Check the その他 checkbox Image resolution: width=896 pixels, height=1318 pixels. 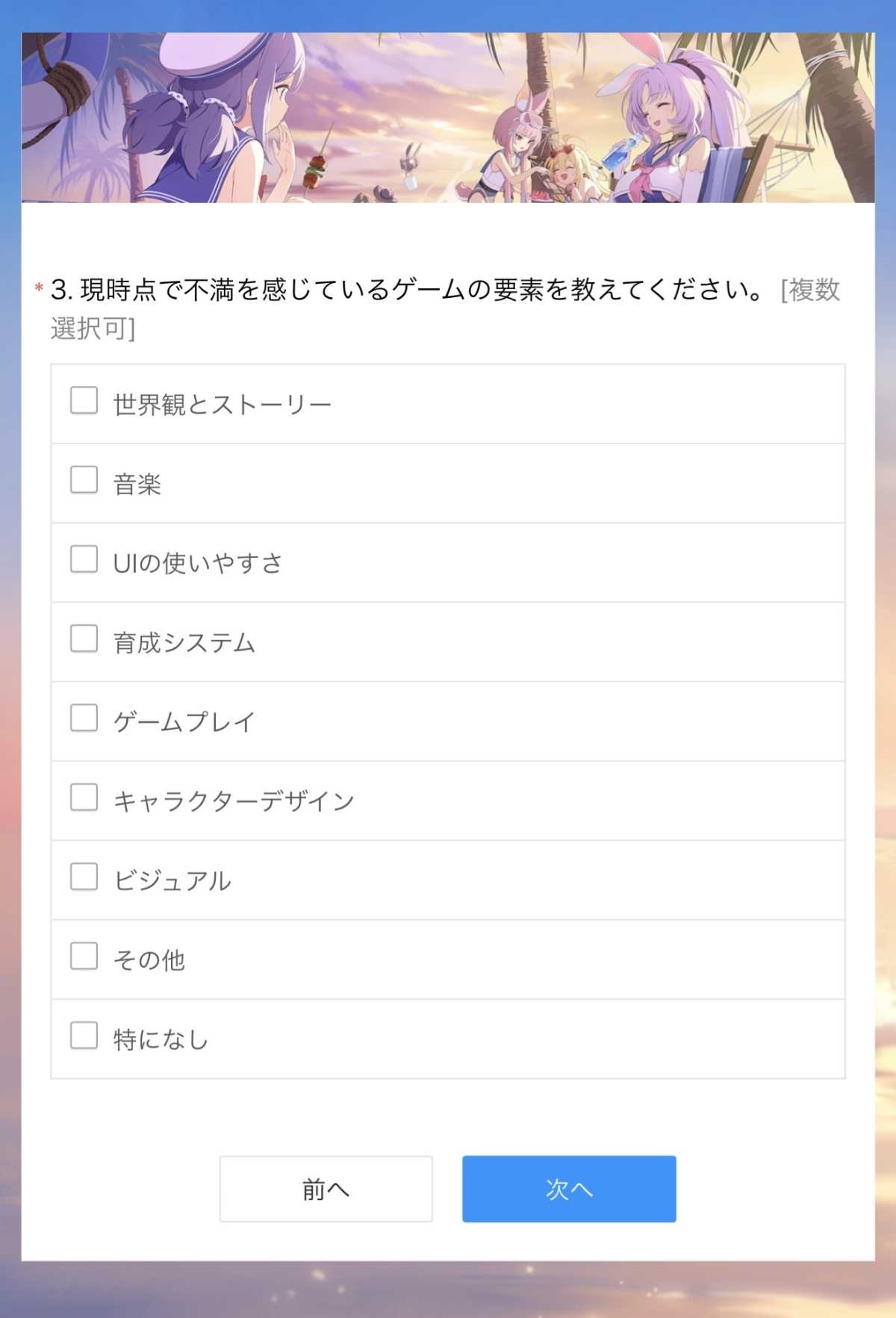pos(84,956)
